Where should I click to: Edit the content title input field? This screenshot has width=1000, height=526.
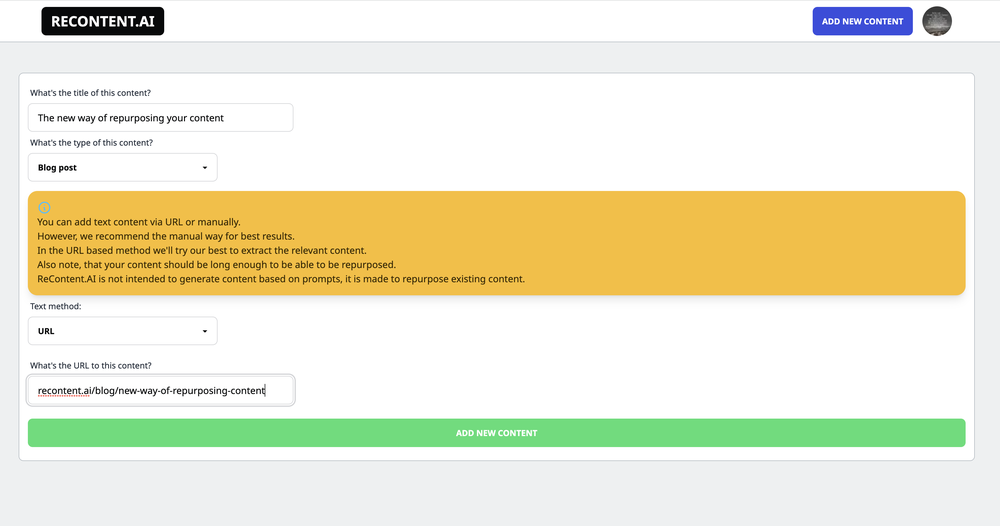(x=161, y=118)
